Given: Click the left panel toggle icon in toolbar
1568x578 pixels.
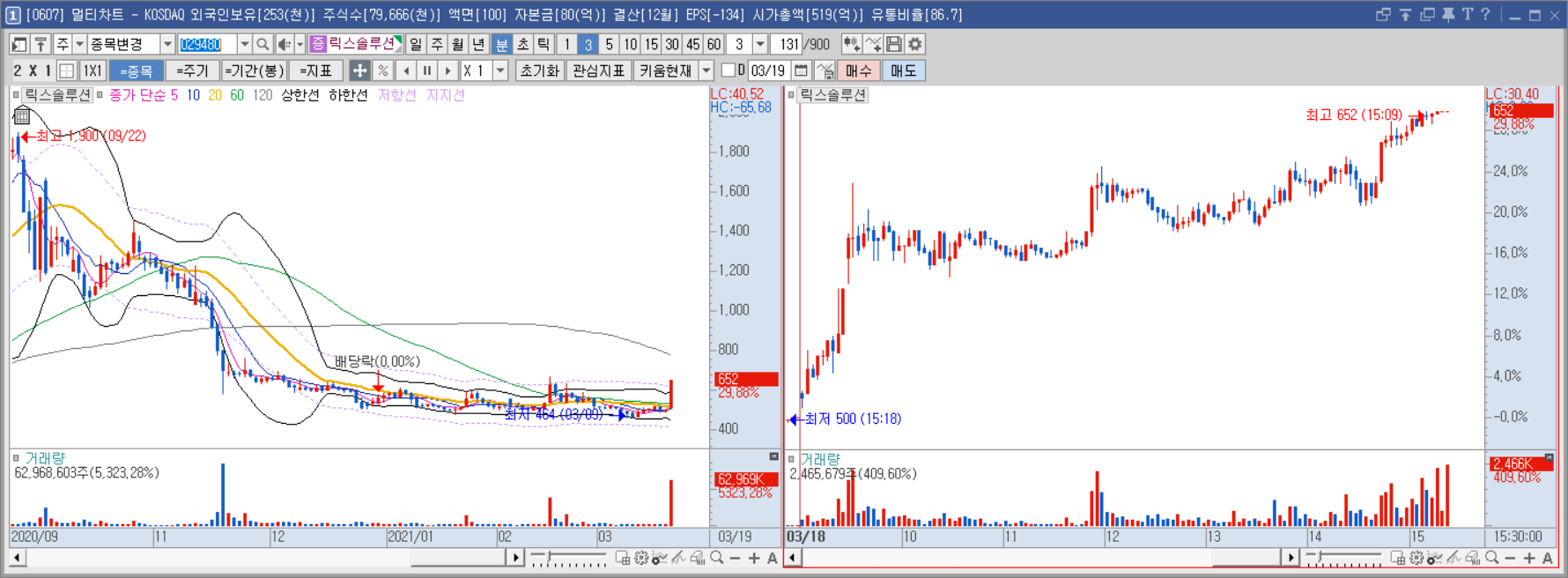Looking at the screenshot, I should pyautogui.click(x=18, y=44).
